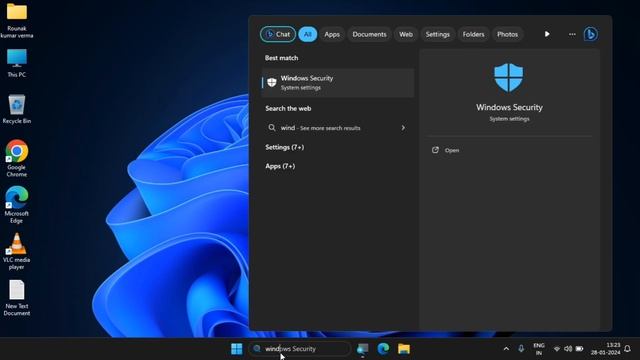Click the microphone icon in the system tray

click(521, 349)
